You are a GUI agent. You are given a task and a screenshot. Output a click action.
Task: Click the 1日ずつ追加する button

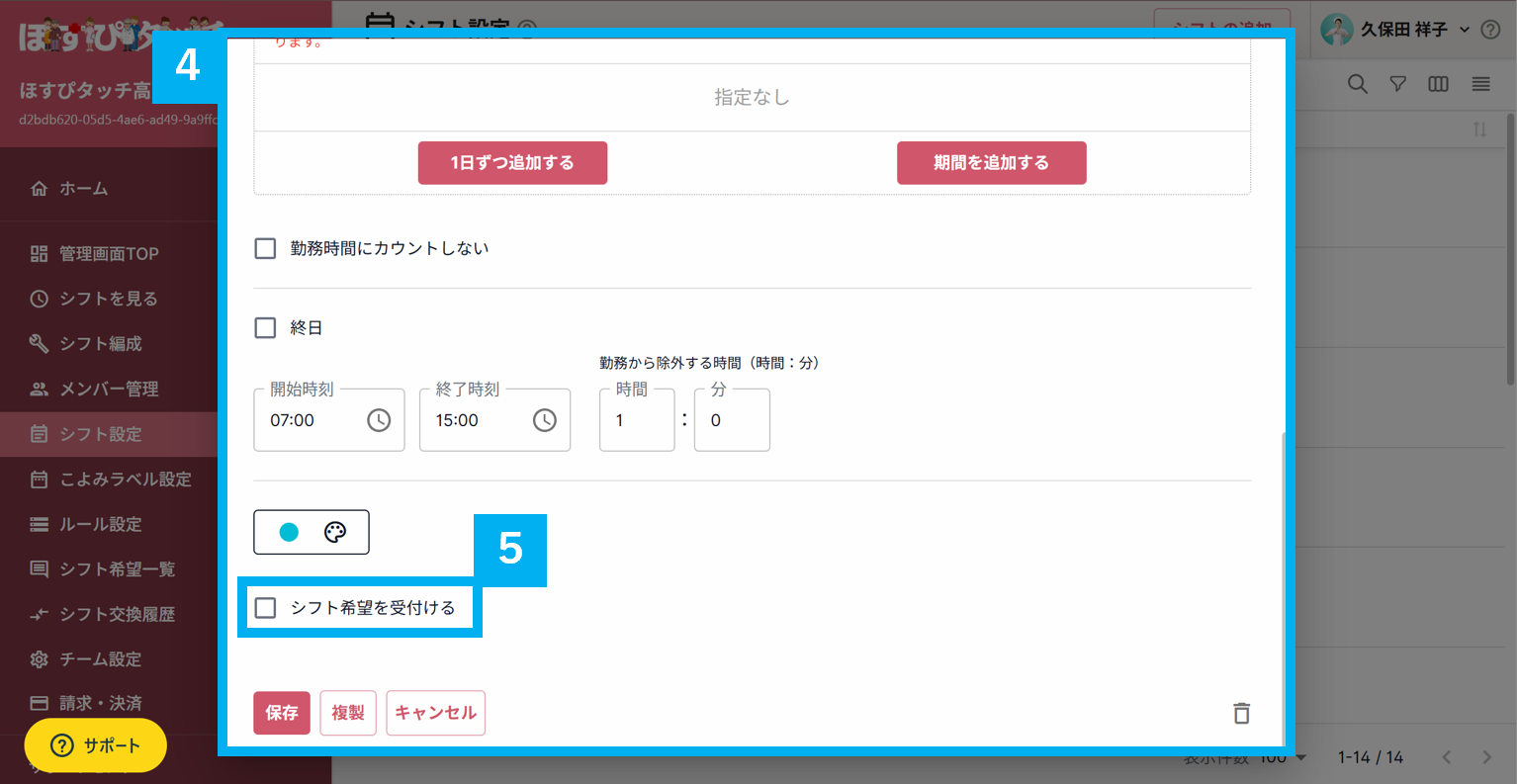click(512, 162)
